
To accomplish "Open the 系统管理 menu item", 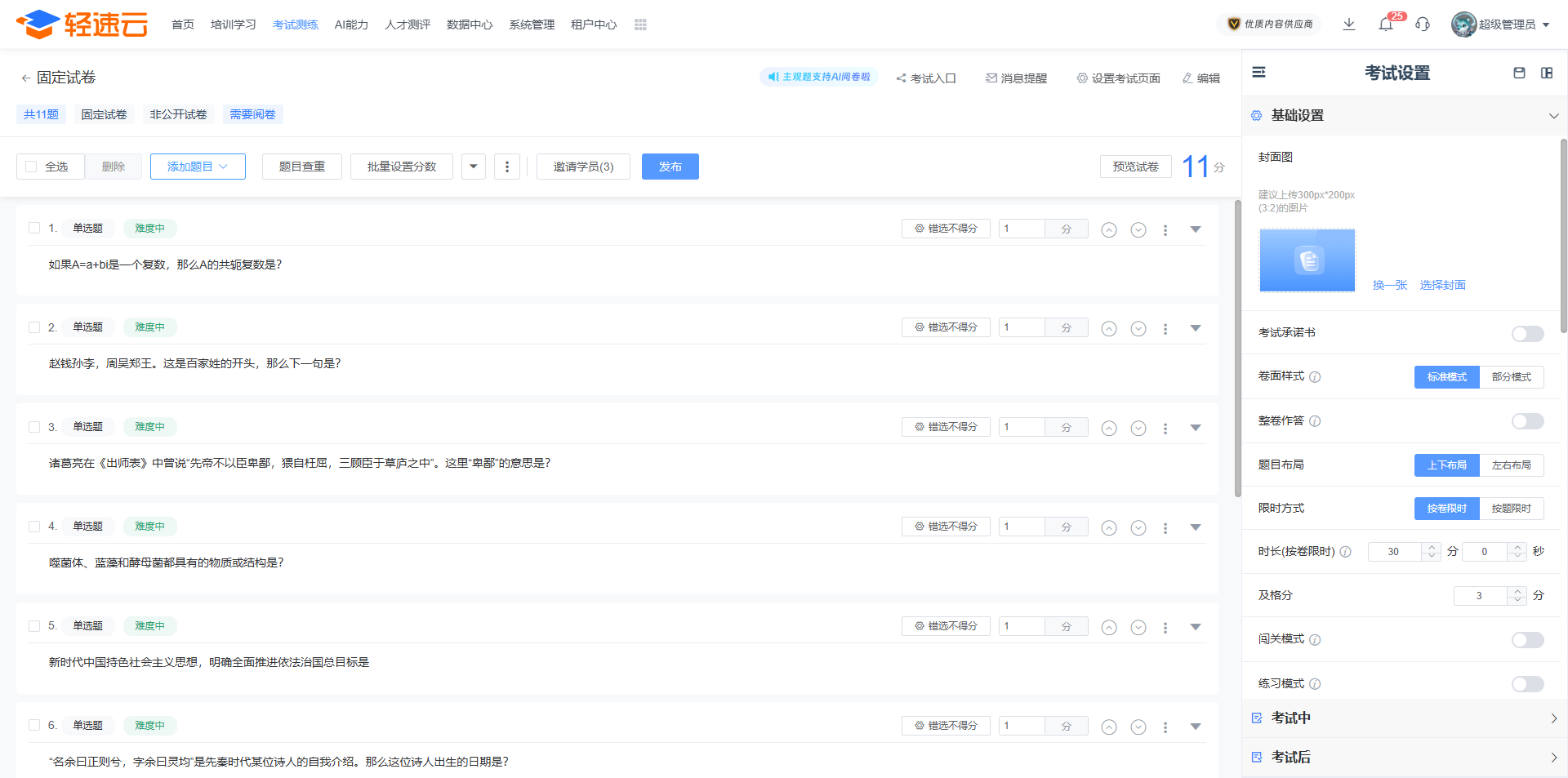I will pyautogui.click(x=532, y=24).
